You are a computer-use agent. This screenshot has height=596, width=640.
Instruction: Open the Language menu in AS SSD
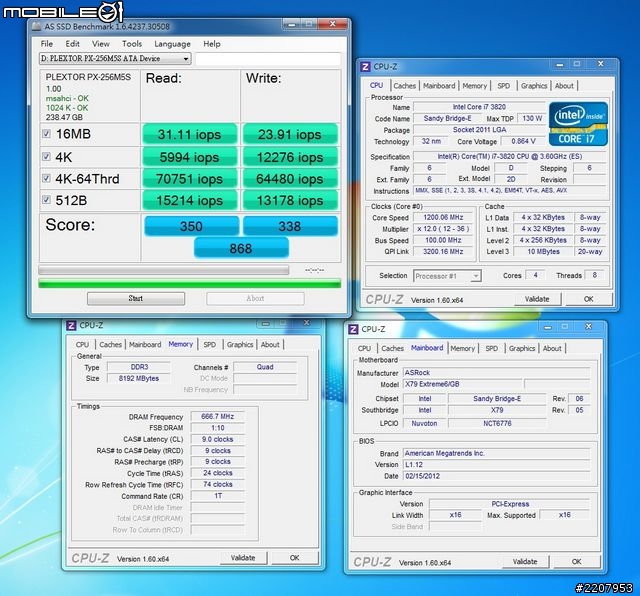[x=172, y=44]
